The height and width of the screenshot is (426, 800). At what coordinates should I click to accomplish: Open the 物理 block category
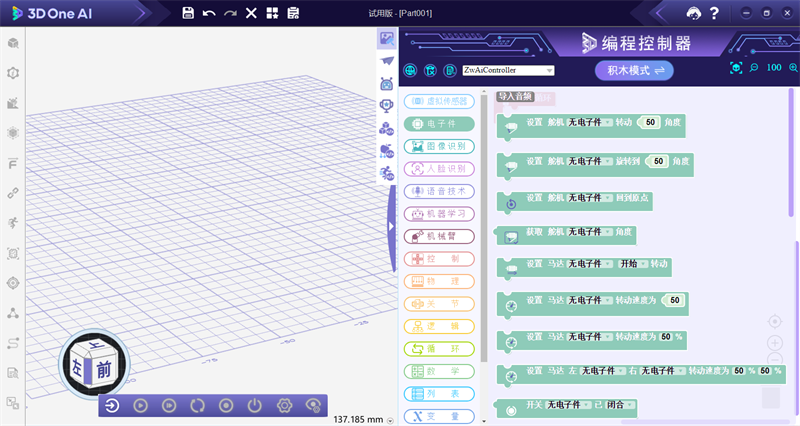(439, 281)
